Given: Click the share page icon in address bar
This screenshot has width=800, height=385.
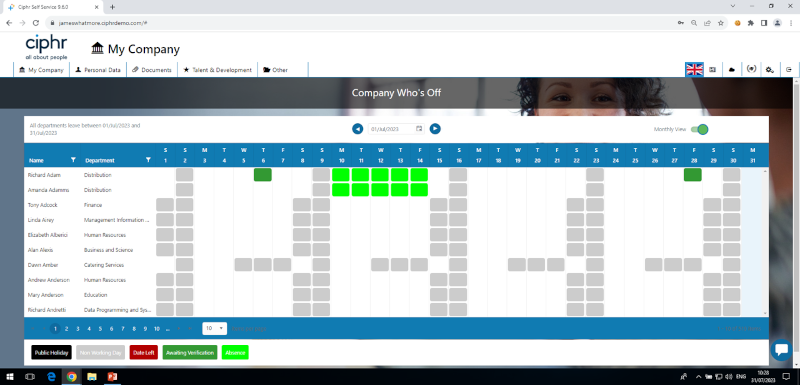Looking at the screenshot, I should (707, 23).
